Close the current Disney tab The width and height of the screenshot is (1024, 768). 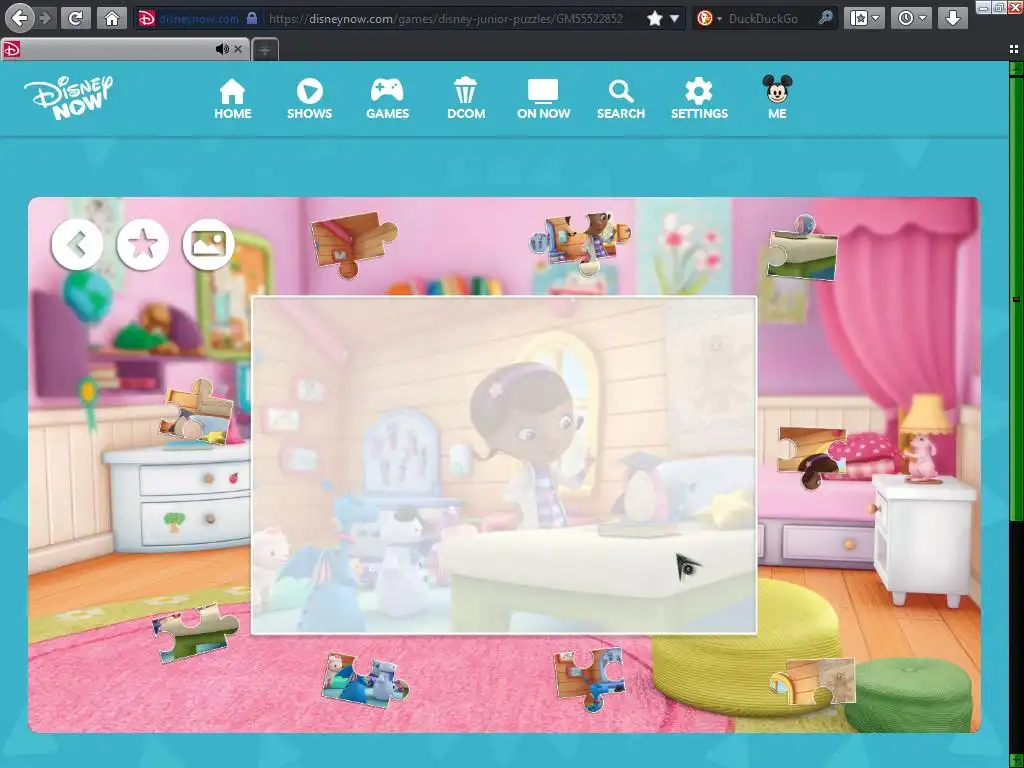[x=238, y=49]
